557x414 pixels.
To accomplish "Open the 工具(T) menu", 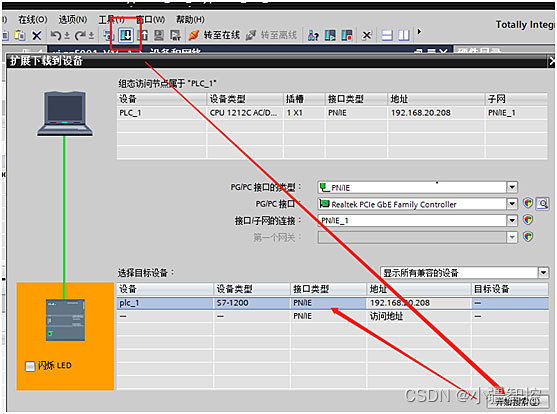I will 111,20.
